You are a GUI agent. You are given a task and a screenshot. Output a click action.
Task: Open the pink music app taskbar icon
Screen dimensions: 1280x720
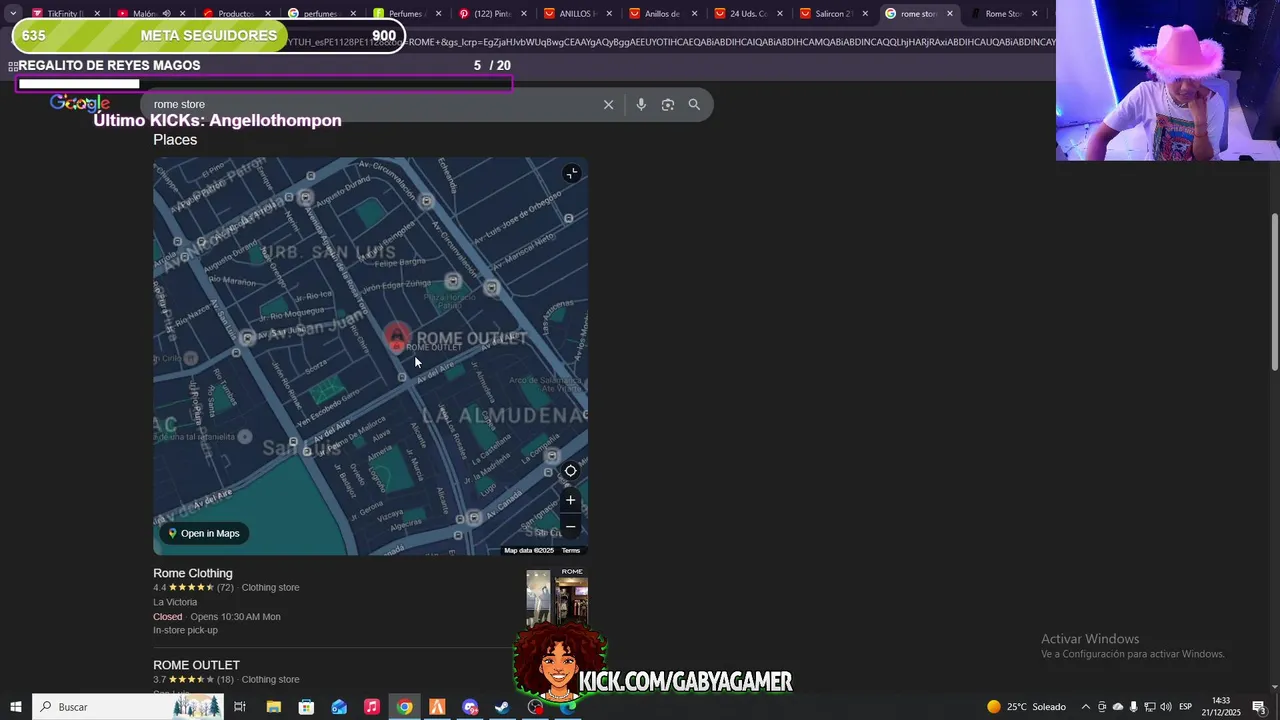pyautogui.click(x=372, y=707)
